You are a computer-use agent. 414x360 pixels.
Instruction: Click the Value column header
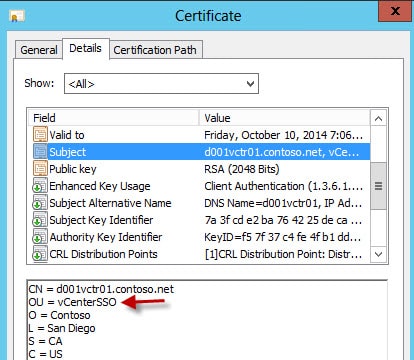285,118
